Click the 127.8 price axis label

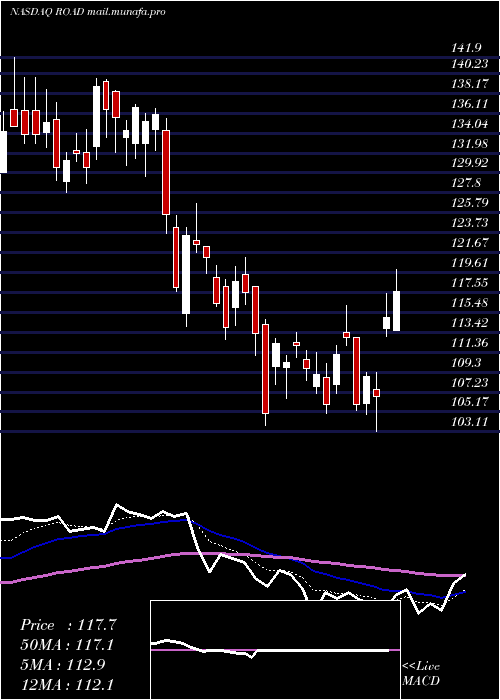(x=467, y=183)
